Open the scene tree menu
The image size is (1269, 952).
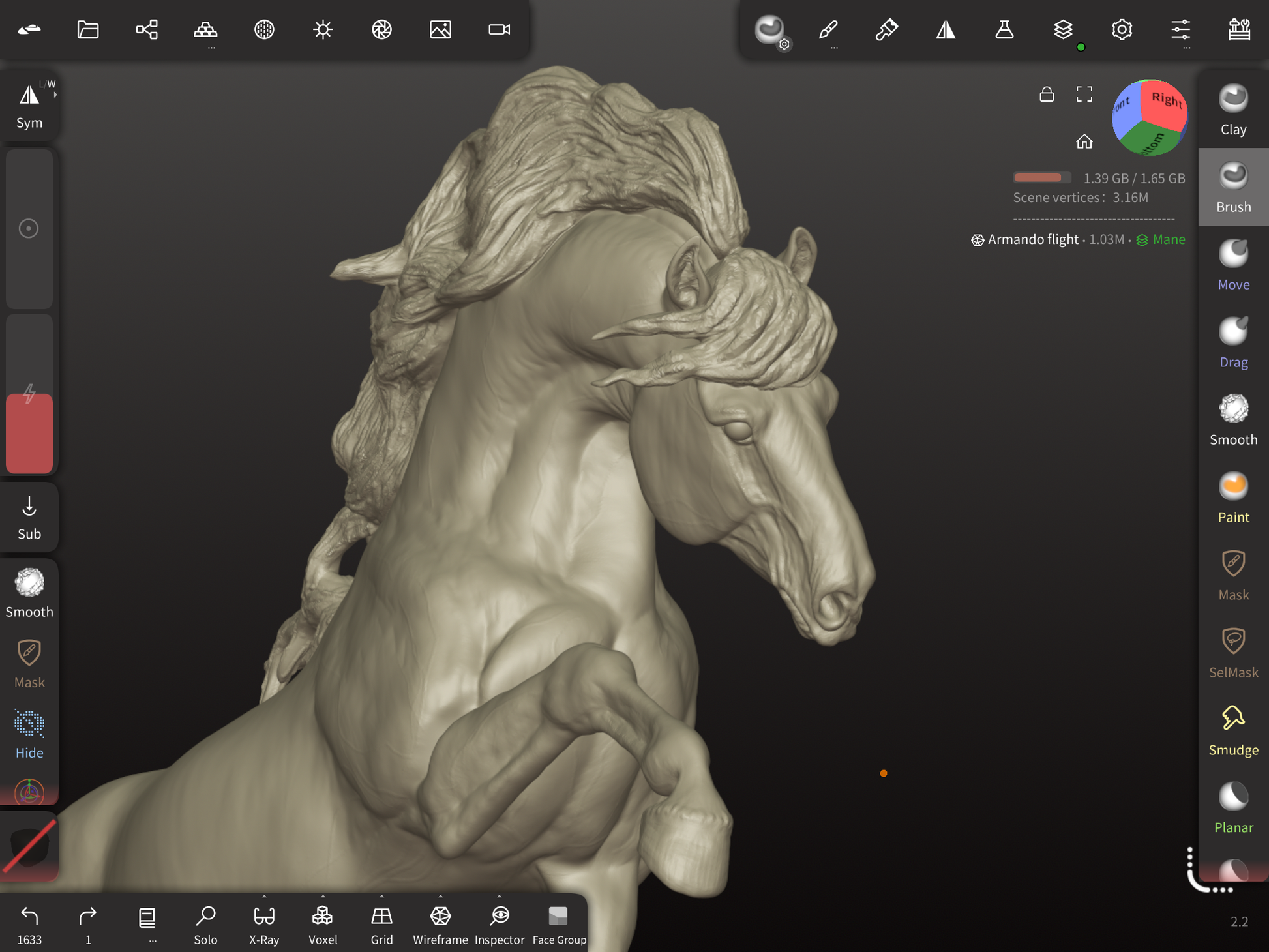click(147, 29)
